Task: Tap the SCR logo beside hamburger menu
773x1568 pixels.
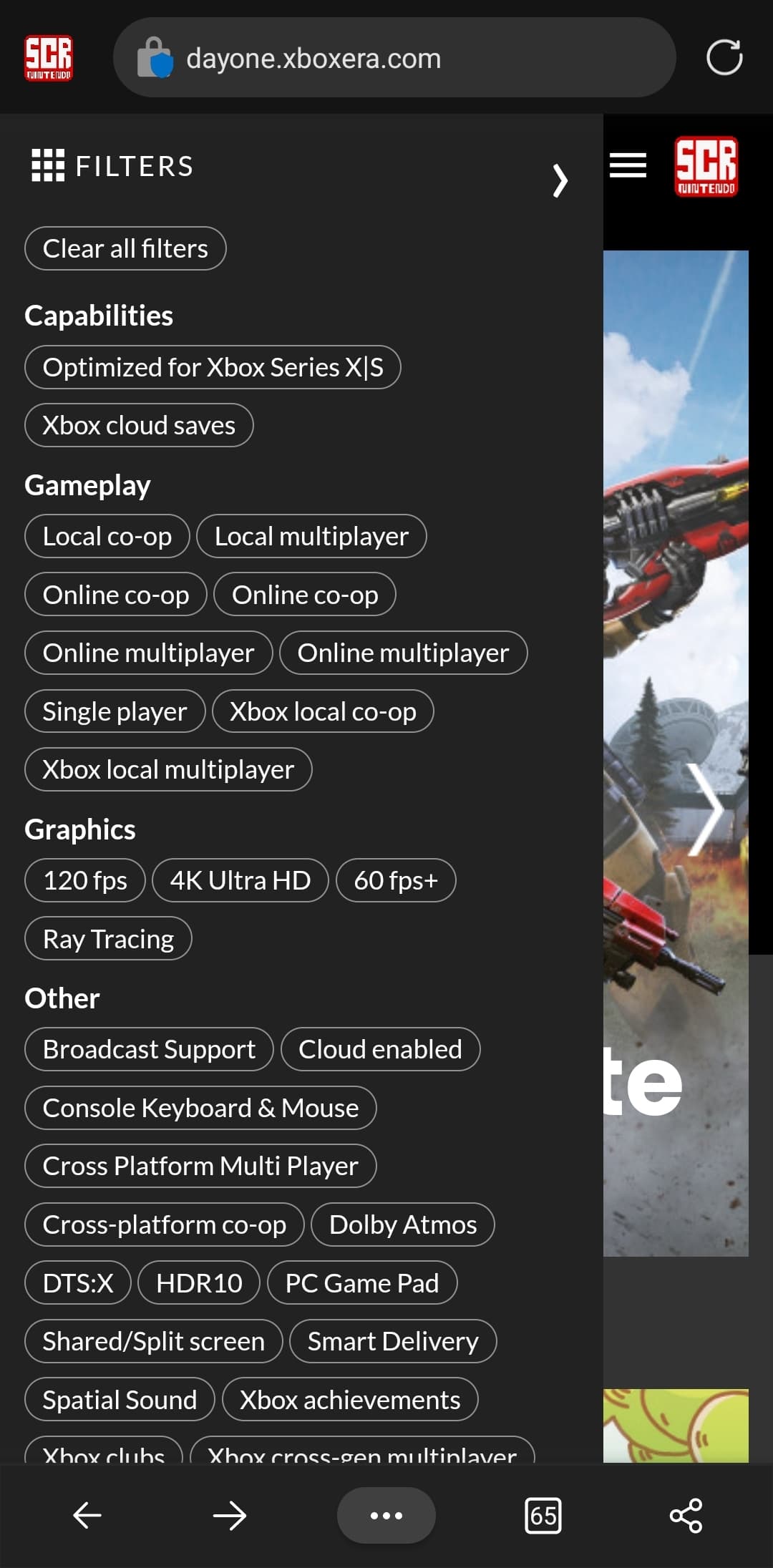Action: point(706,166)
